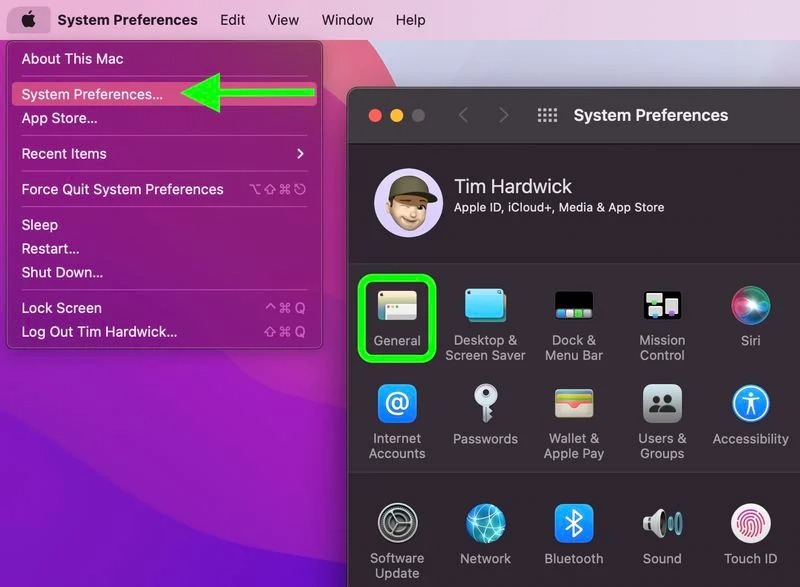Open Tim Hardwick Apple ID settings
Viewport: 800px width, 587px height.
[513, 187]
